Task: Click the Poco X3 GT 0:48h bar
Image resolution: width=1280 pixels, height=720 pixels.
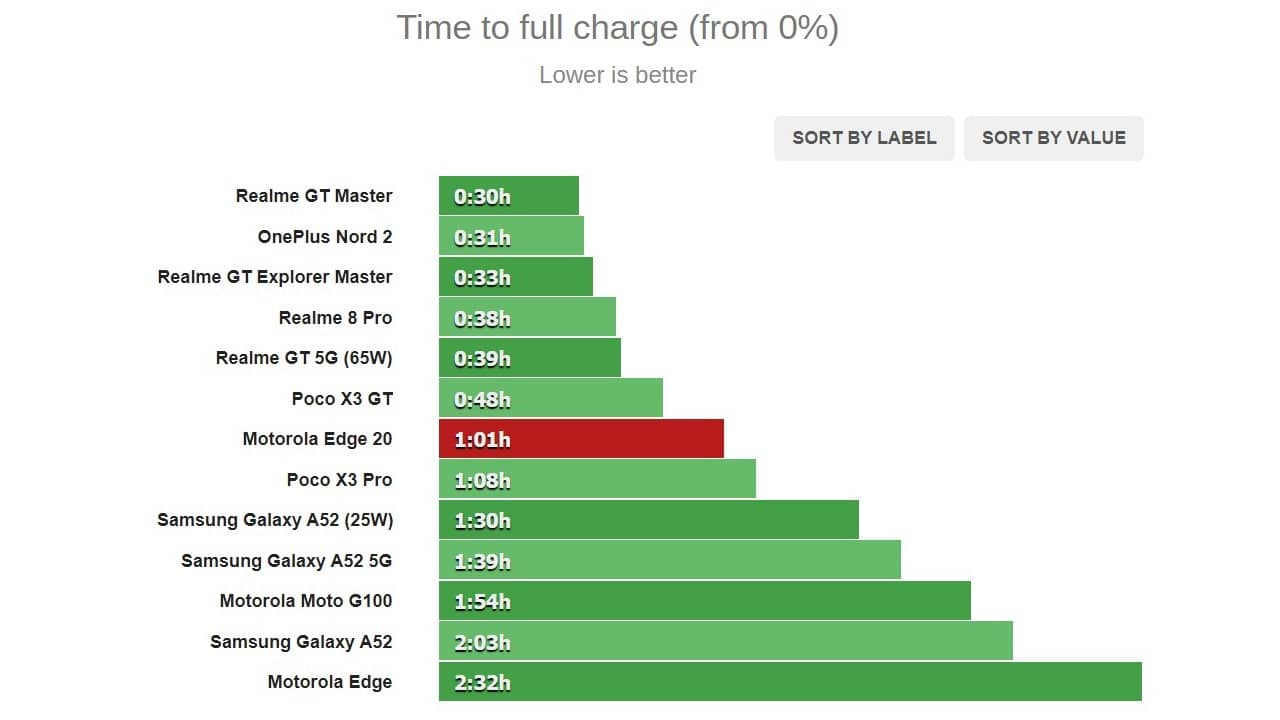Action: (550, 399)
